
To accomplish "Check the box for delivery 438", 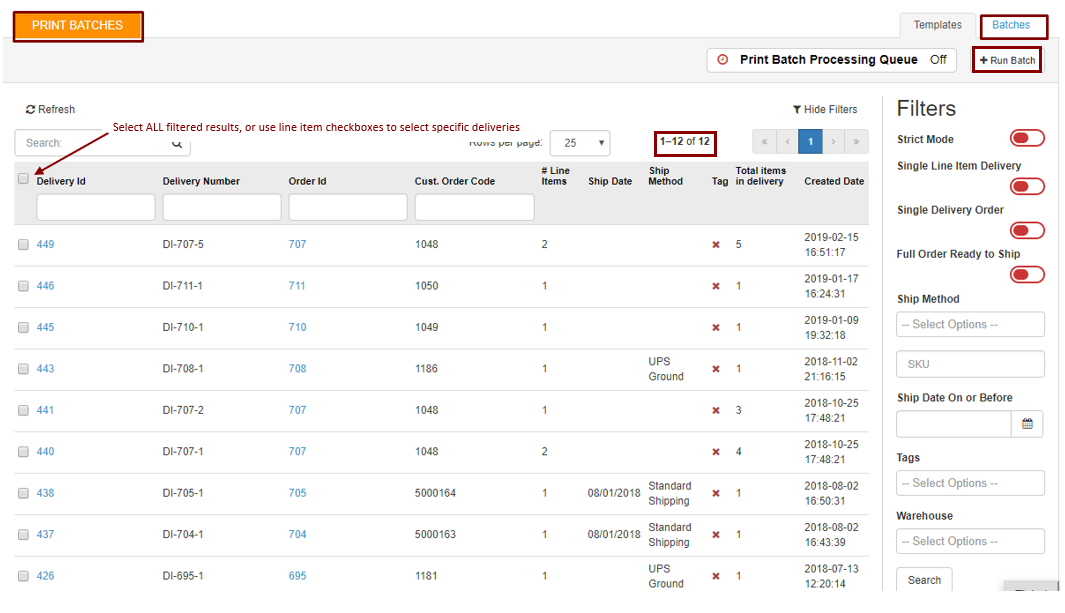I will pos(23,493).
